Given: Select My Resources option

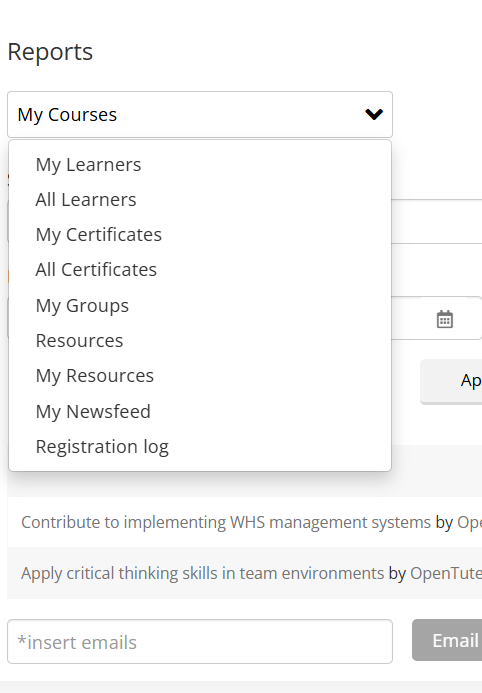Looking at the screenshot, I should [x=95, y=376].
